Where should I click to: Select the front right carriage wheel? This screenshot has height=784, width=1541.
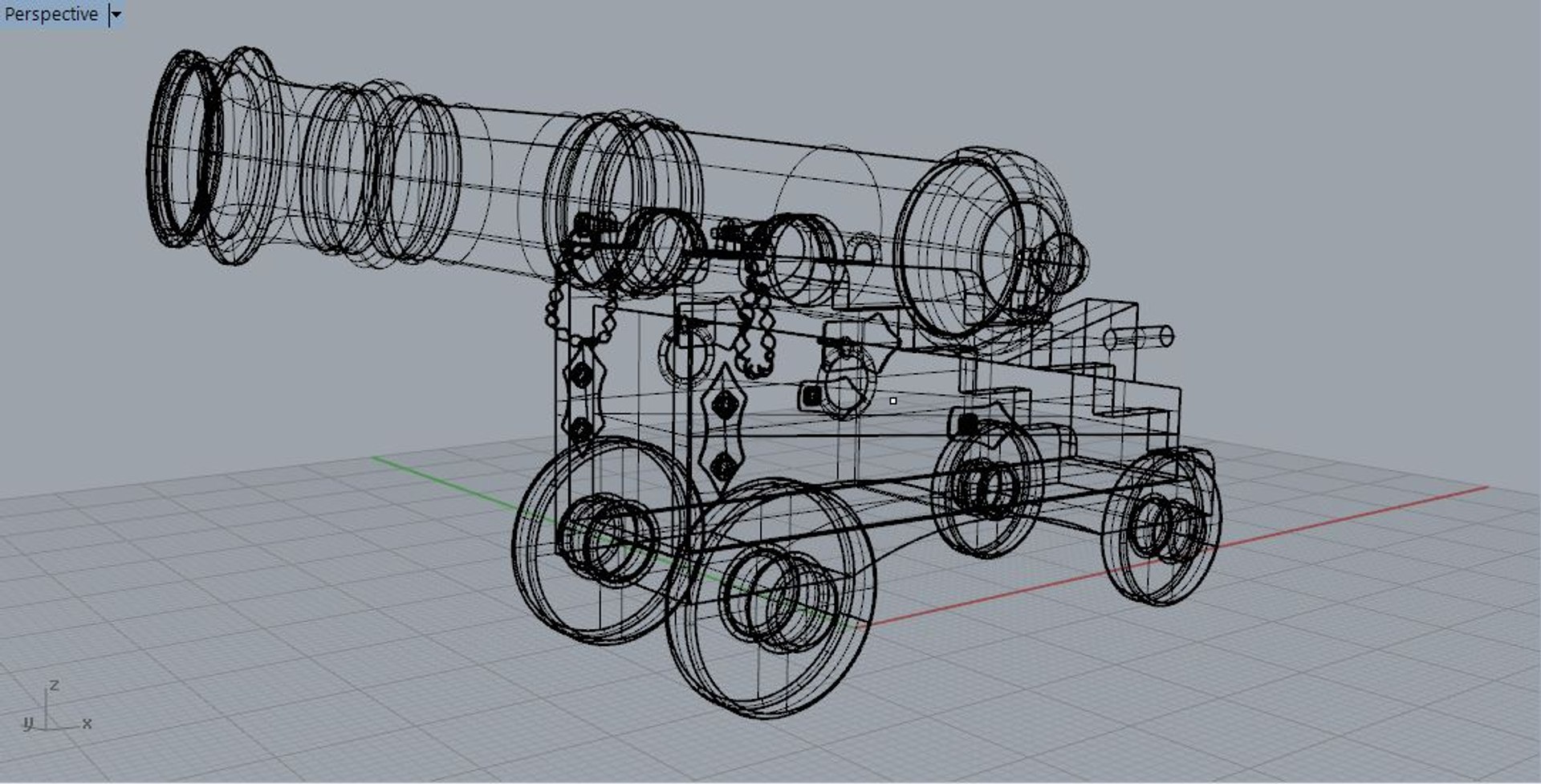click(770, 598)
